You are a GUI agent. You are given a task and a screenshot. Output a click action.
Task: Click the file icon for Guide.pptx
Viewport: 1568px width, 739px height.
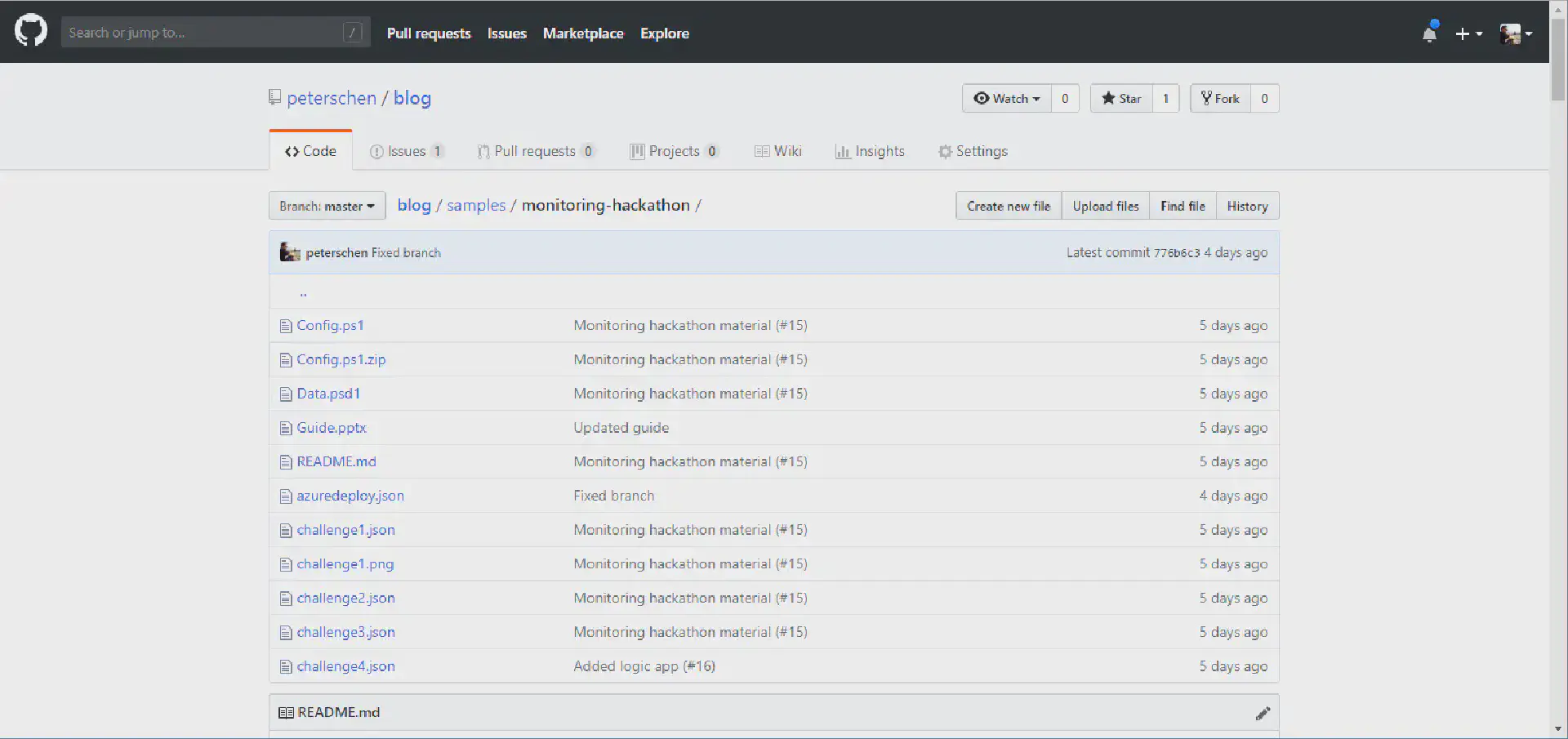coord(286,428)
